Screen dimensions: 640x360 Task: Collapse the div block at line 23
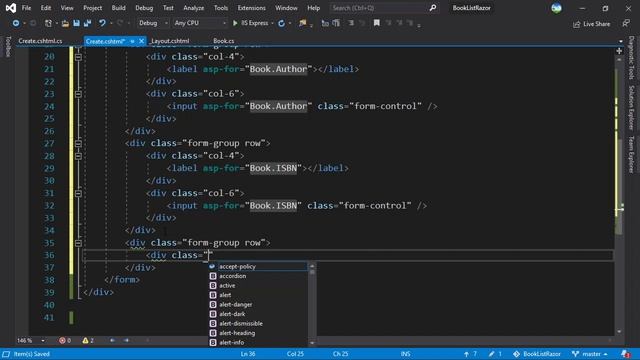point(78,94)
